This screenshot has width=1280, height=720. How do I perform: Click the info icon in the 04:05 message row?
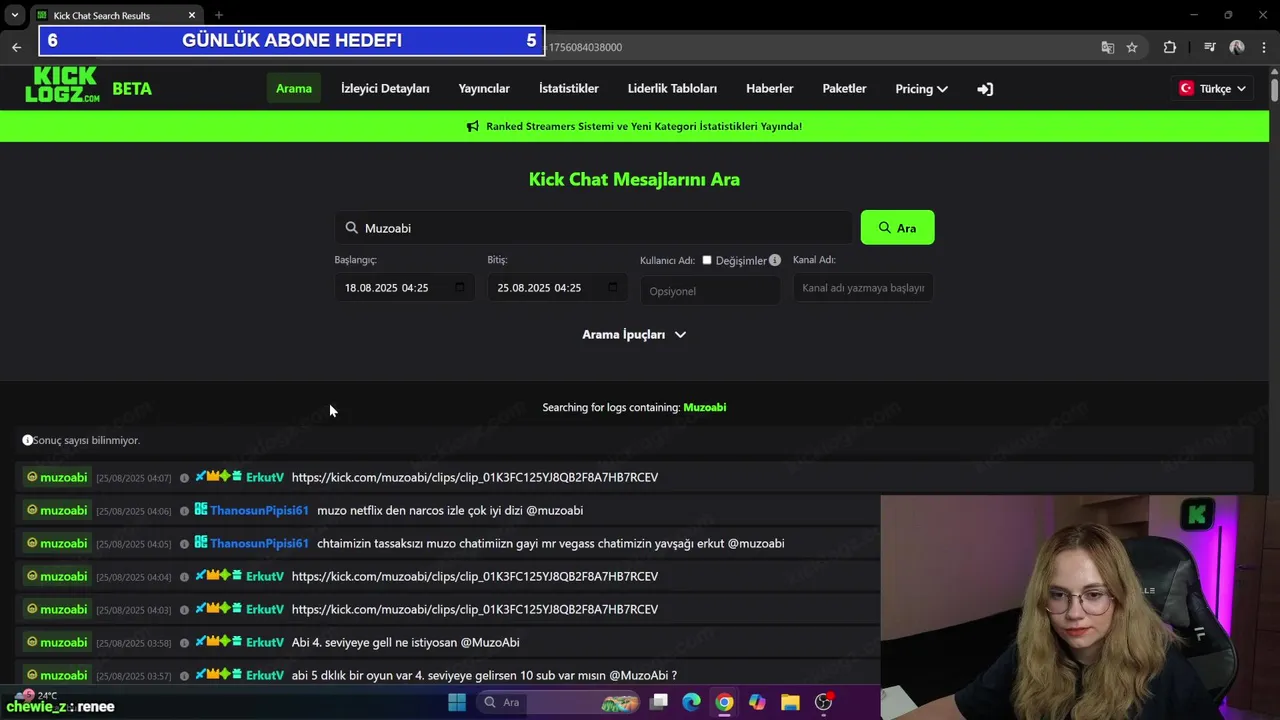click(x=184, y=544)
